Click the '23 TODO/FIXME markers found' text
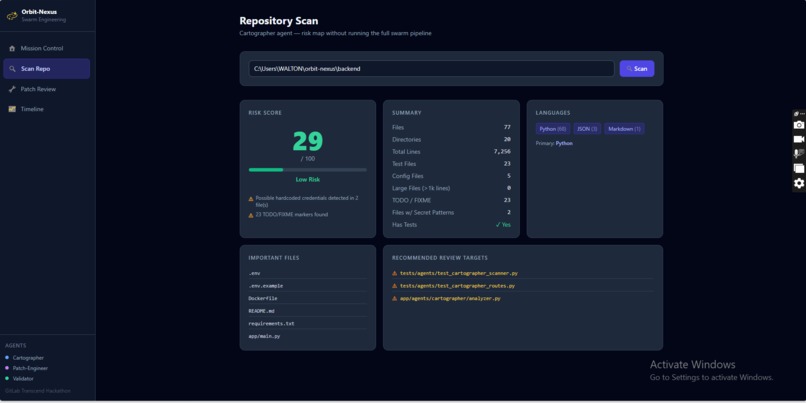Viewport: 806px width, 403px height. [291, 215]
